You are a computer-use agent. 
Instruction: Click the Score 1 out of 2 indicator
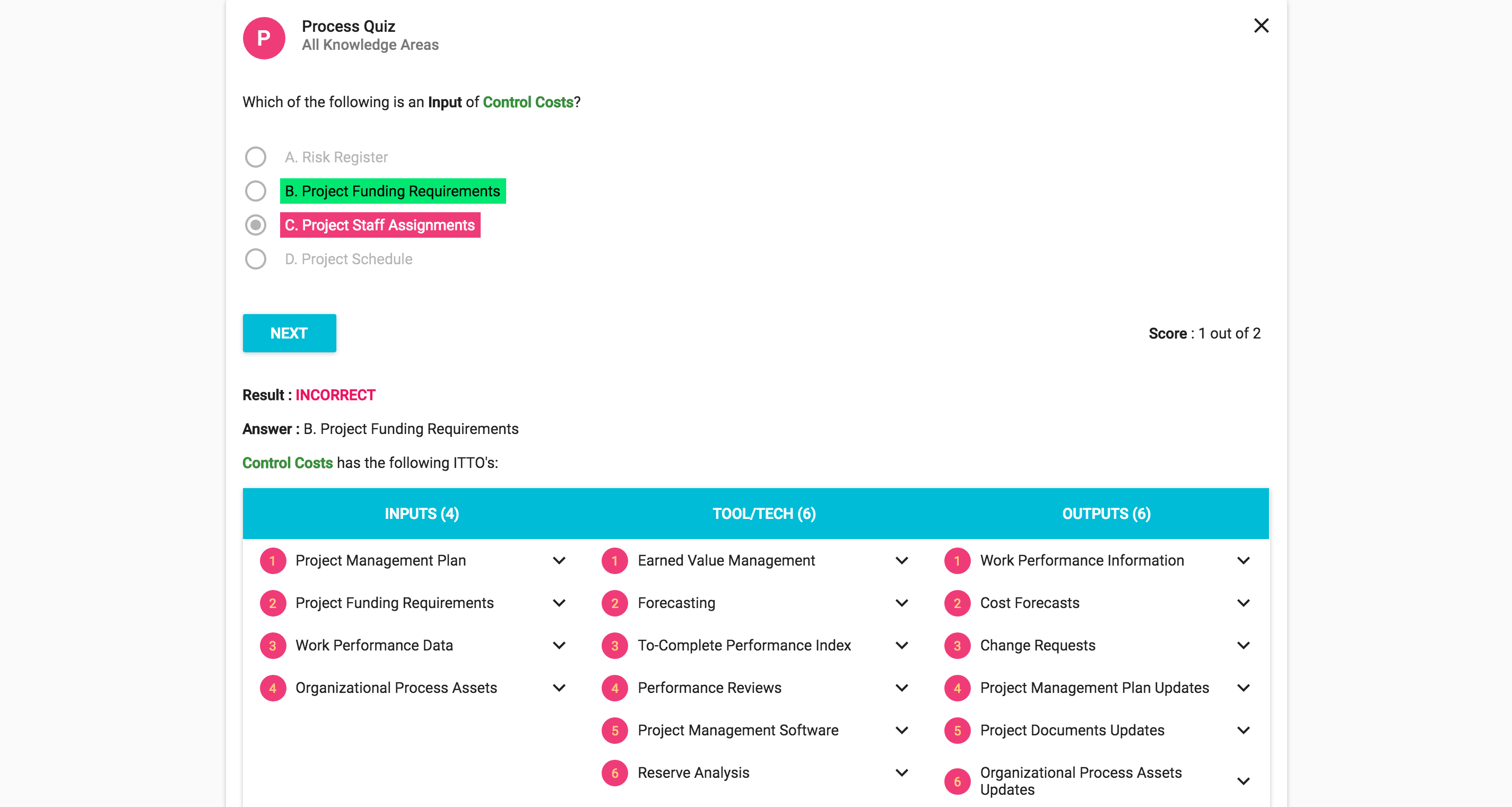tap(1205, 333)
